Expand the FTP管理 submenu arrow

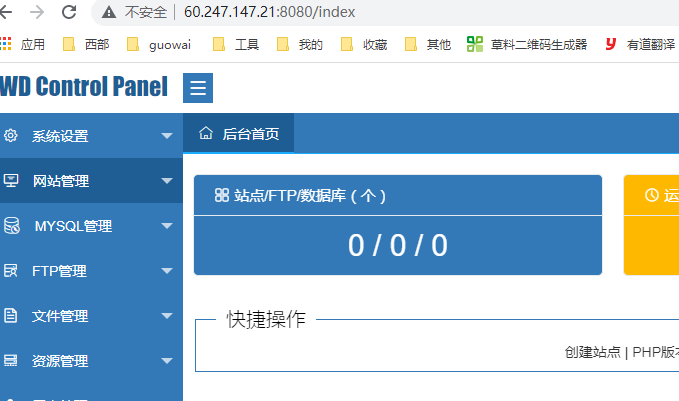[x=167, y=272]
